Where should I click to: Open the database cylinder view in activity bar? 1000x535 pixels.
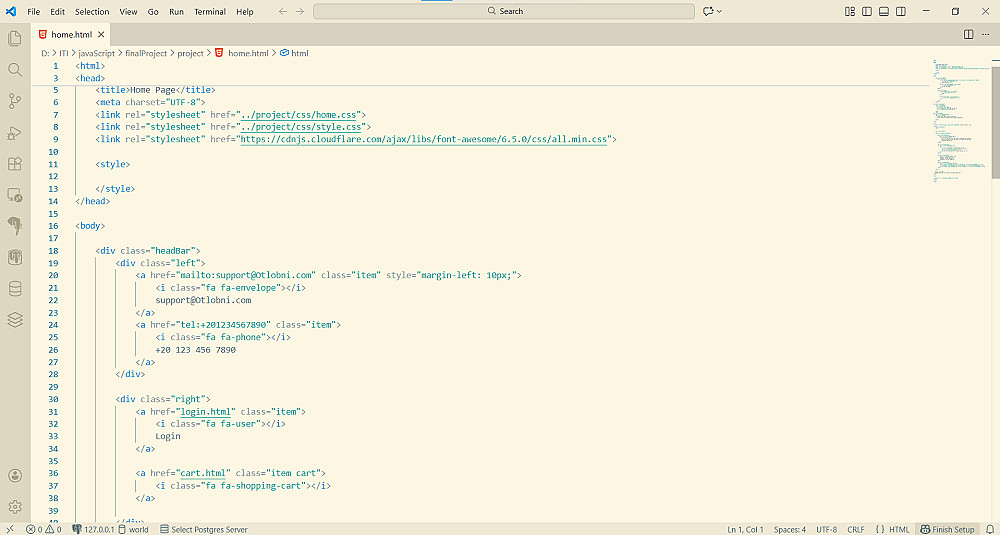15,288
